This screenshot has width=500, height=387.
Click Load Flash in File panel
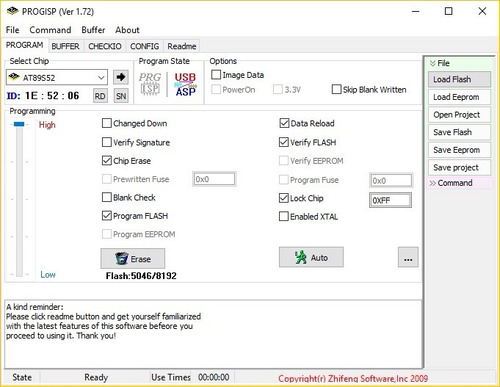pyautogui.click(x=459, y=79)
